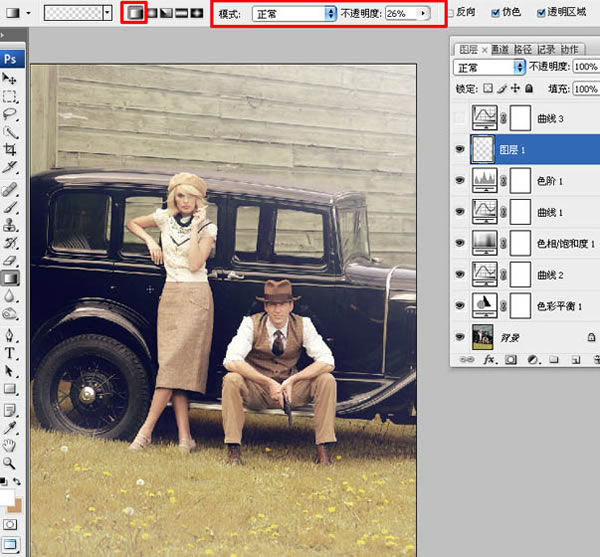This screenshot has height=557, width=600.
Task: Choose the linear gradient style icon
Action: tap(134, 13)
